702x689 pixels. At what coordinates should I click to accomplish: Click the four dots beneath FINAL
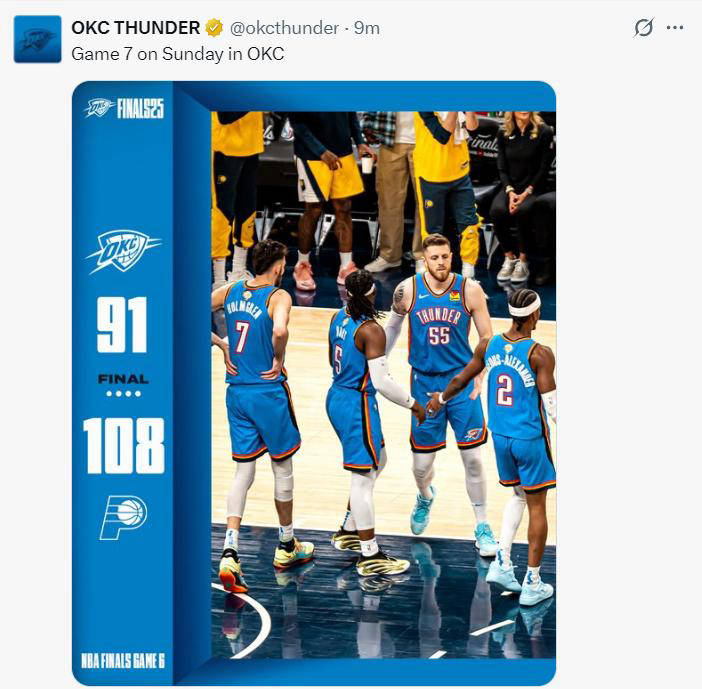(124, 394)
